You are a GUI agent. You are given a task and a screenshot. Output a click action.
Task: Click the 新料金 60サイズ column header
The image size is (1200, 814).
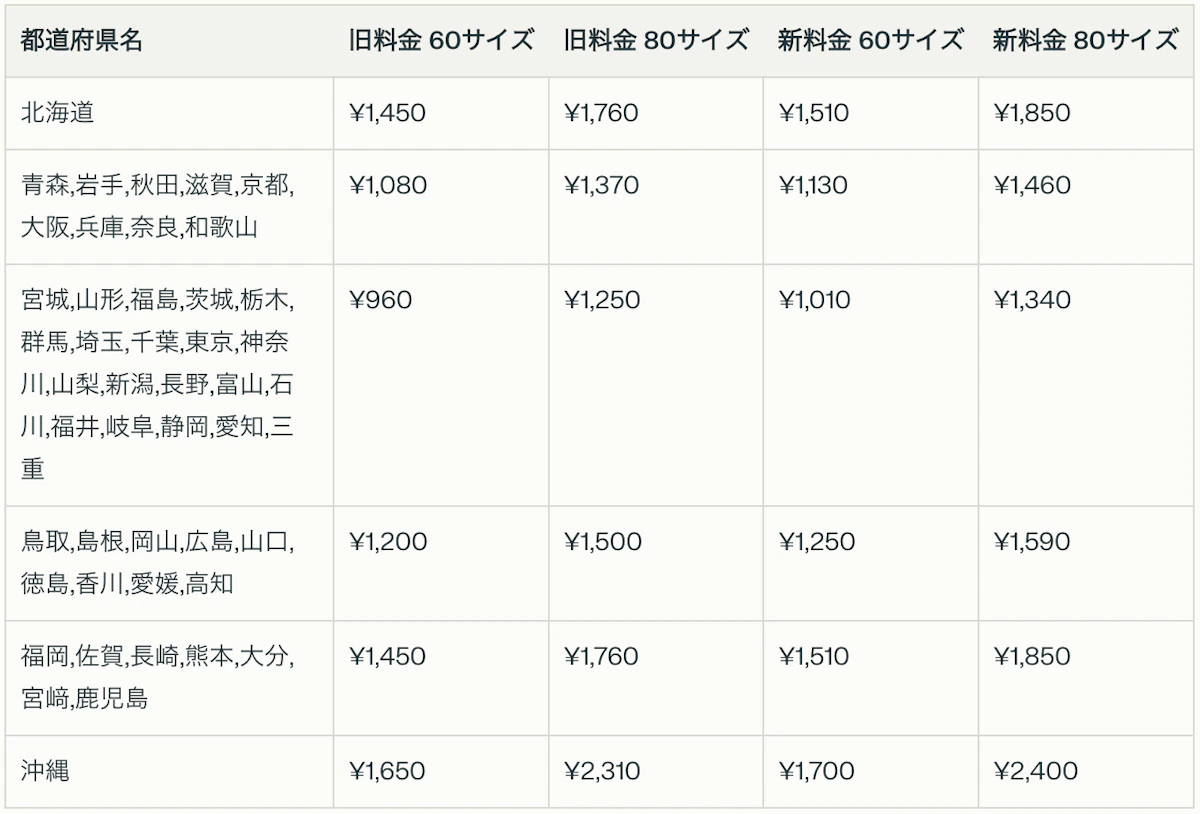(x=870, y=40)
